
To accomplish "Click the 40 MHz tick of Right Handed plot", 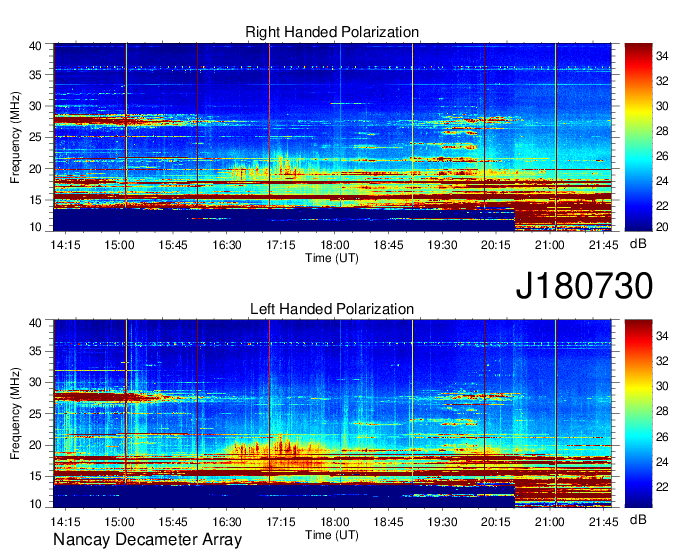I will 35,46.
